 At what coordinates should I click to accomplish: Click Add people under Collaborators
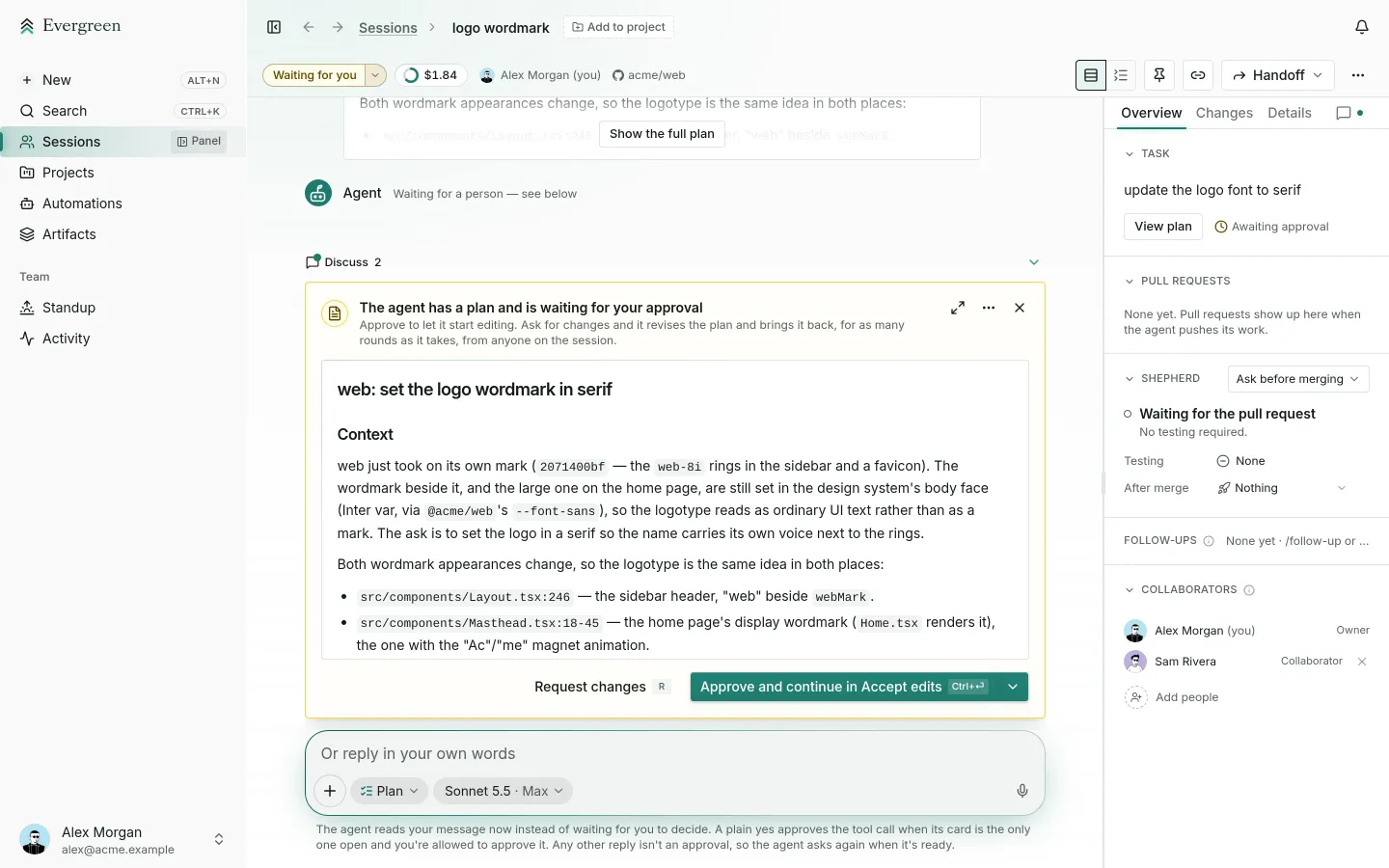click(1172, 697)
